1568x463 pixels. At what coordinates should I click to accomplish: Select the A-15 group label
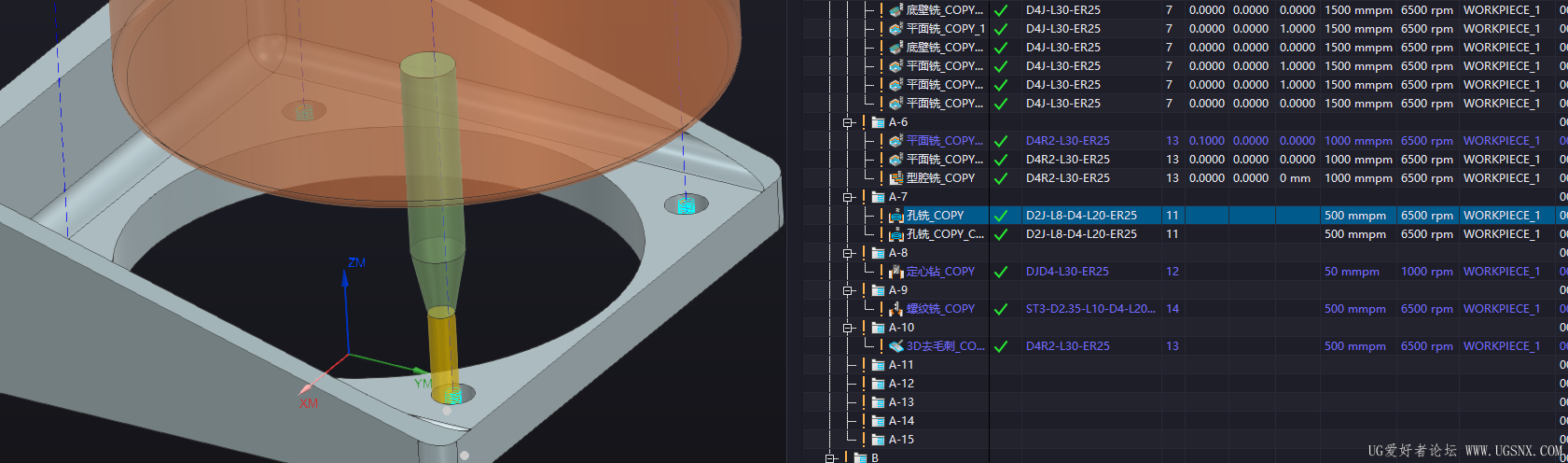[901, 440]
